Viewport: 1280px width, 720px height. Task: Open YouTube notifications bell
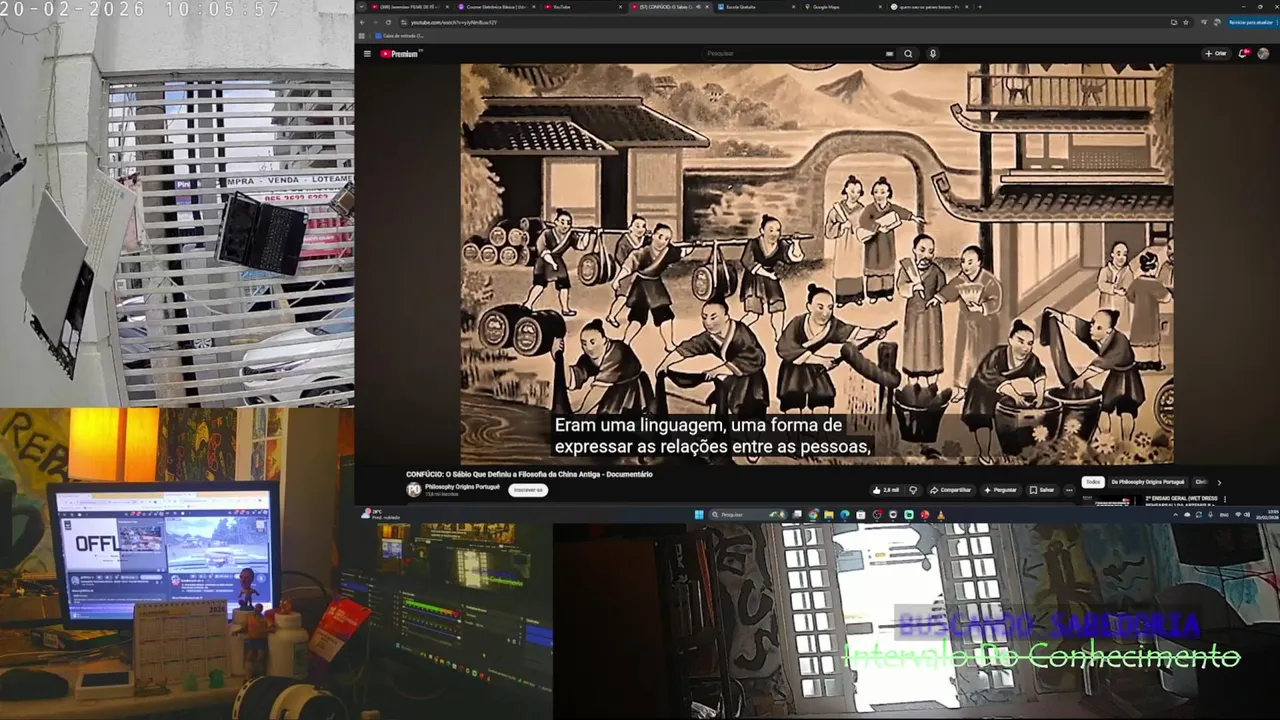(1245, 54)
